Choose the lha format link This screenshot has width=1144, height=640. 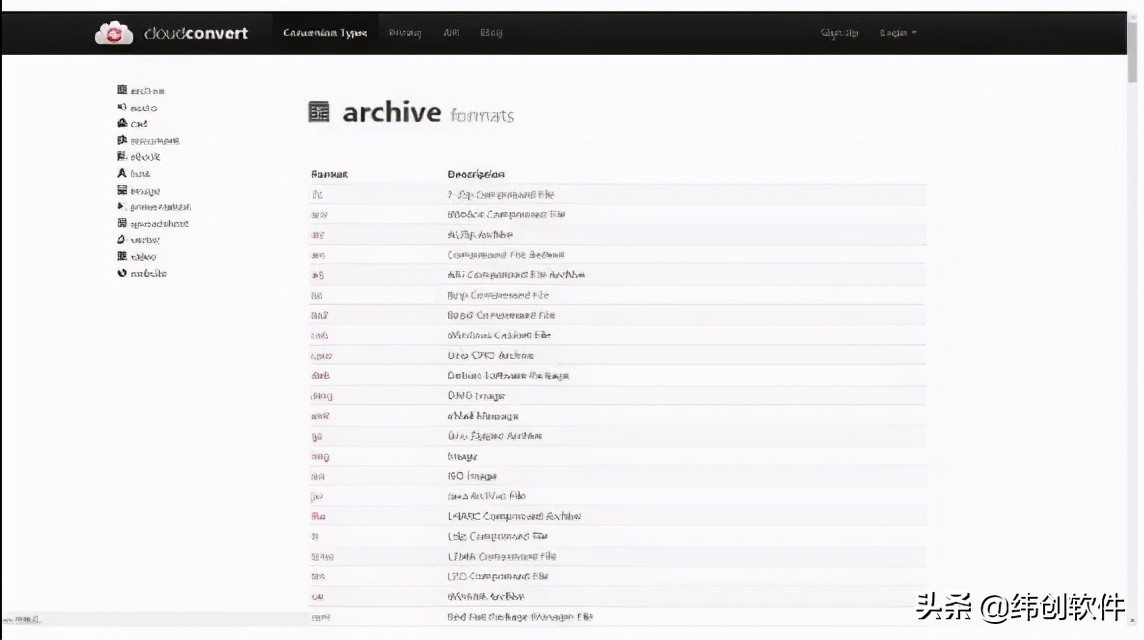pyautogui.click(x=318, y=516)
